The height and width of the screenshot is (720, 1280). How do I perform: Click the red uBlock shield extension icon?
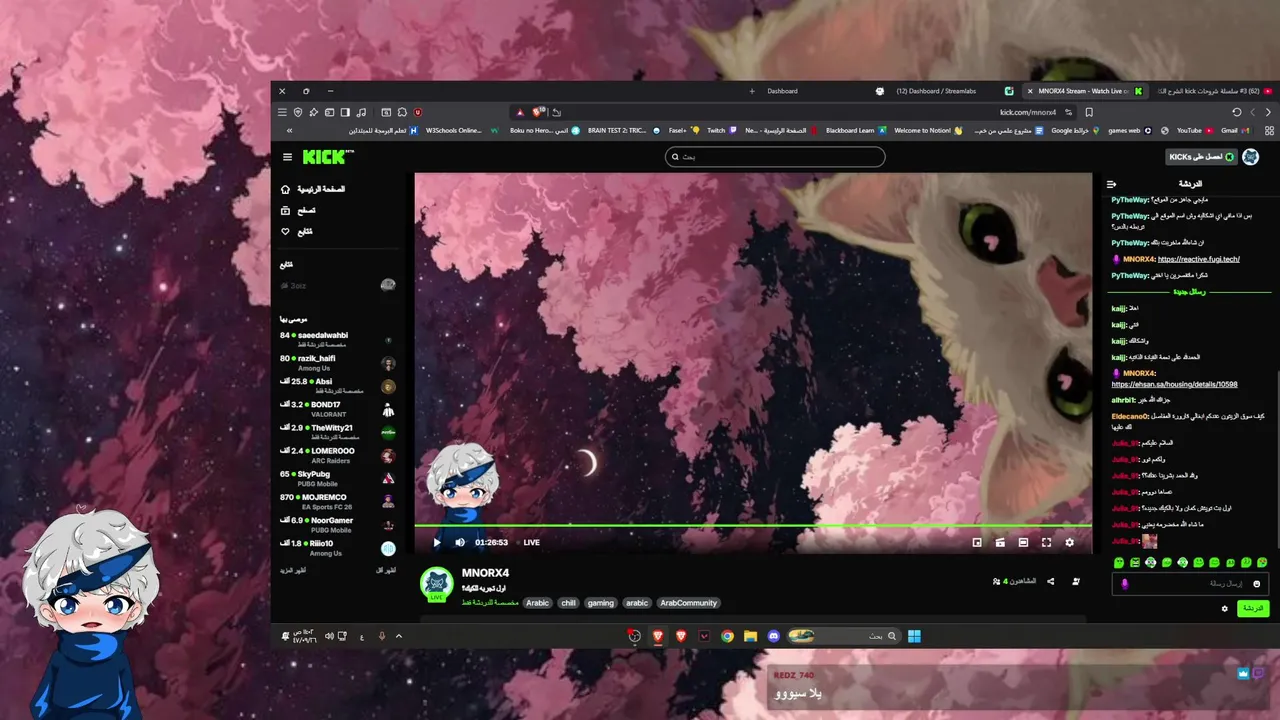(418, 112)
